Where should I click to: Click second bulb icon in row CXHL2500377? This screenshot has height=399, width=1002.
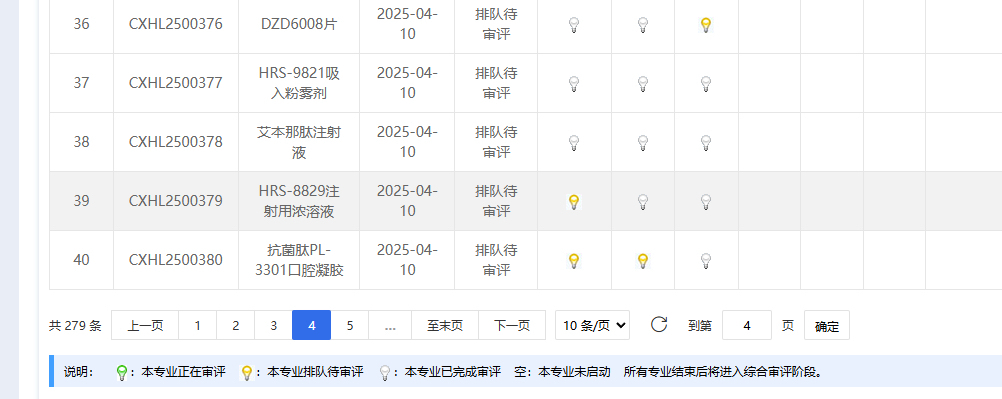pyautogui.click(x=643, y=84)
